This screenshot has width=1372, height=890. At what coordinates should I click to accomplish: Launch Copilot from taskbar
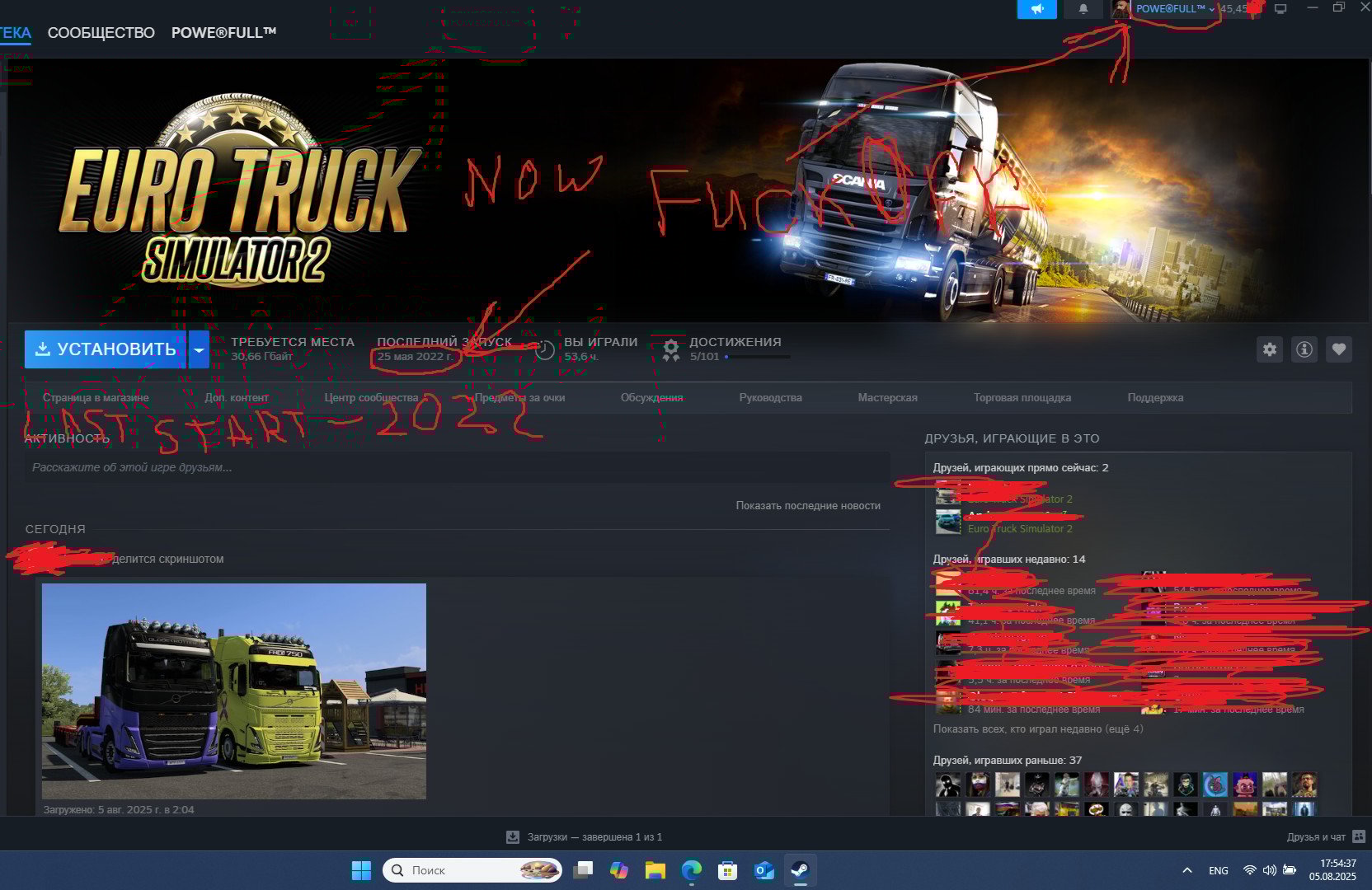[x=619, y=870]
